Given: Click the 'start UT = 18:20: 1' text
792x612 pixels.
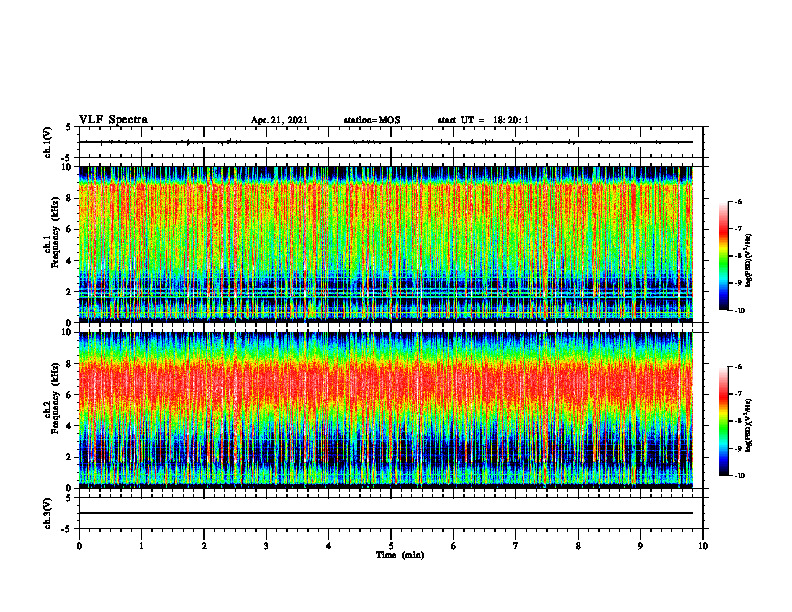Looking at the screenshot, I should click(483, 120).
